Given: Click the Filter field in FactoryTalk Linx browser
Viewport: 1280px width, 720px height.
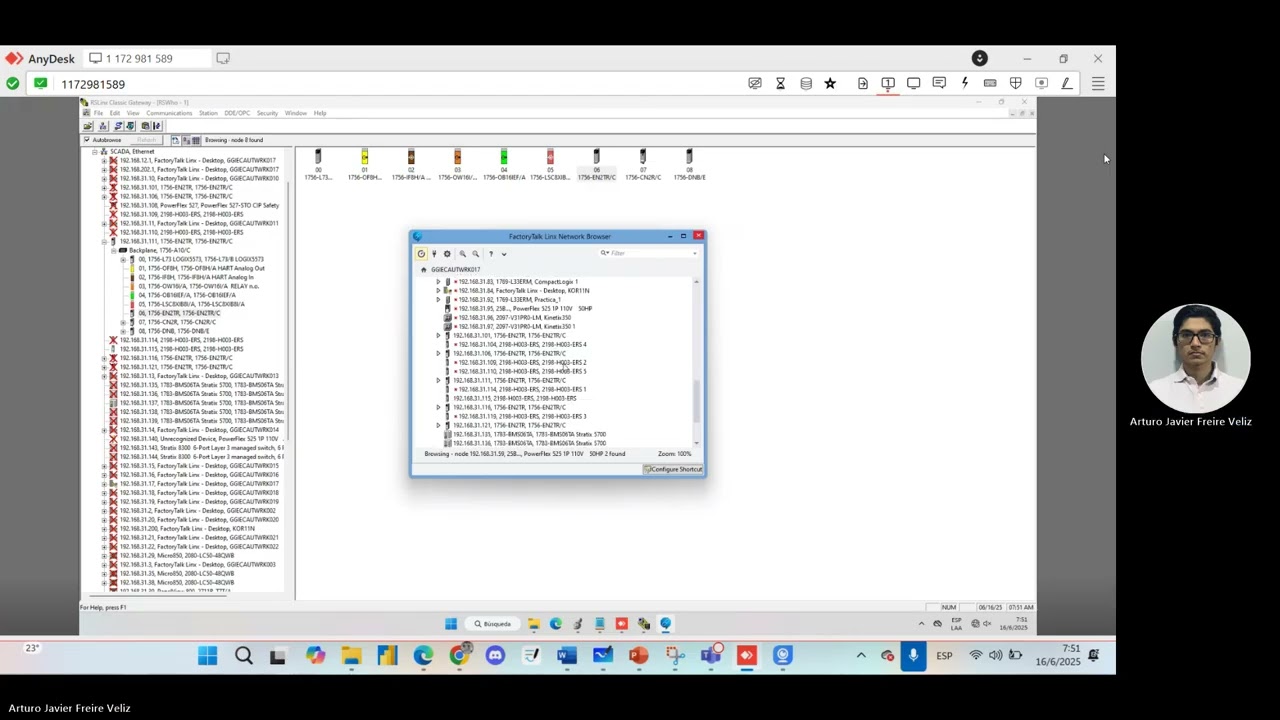Looking at the screenshot, I should [648, 253].
